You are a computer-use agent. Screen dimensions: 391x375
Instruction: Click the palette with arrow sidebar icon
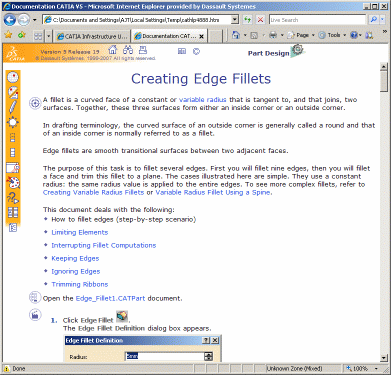pos(13,182)
